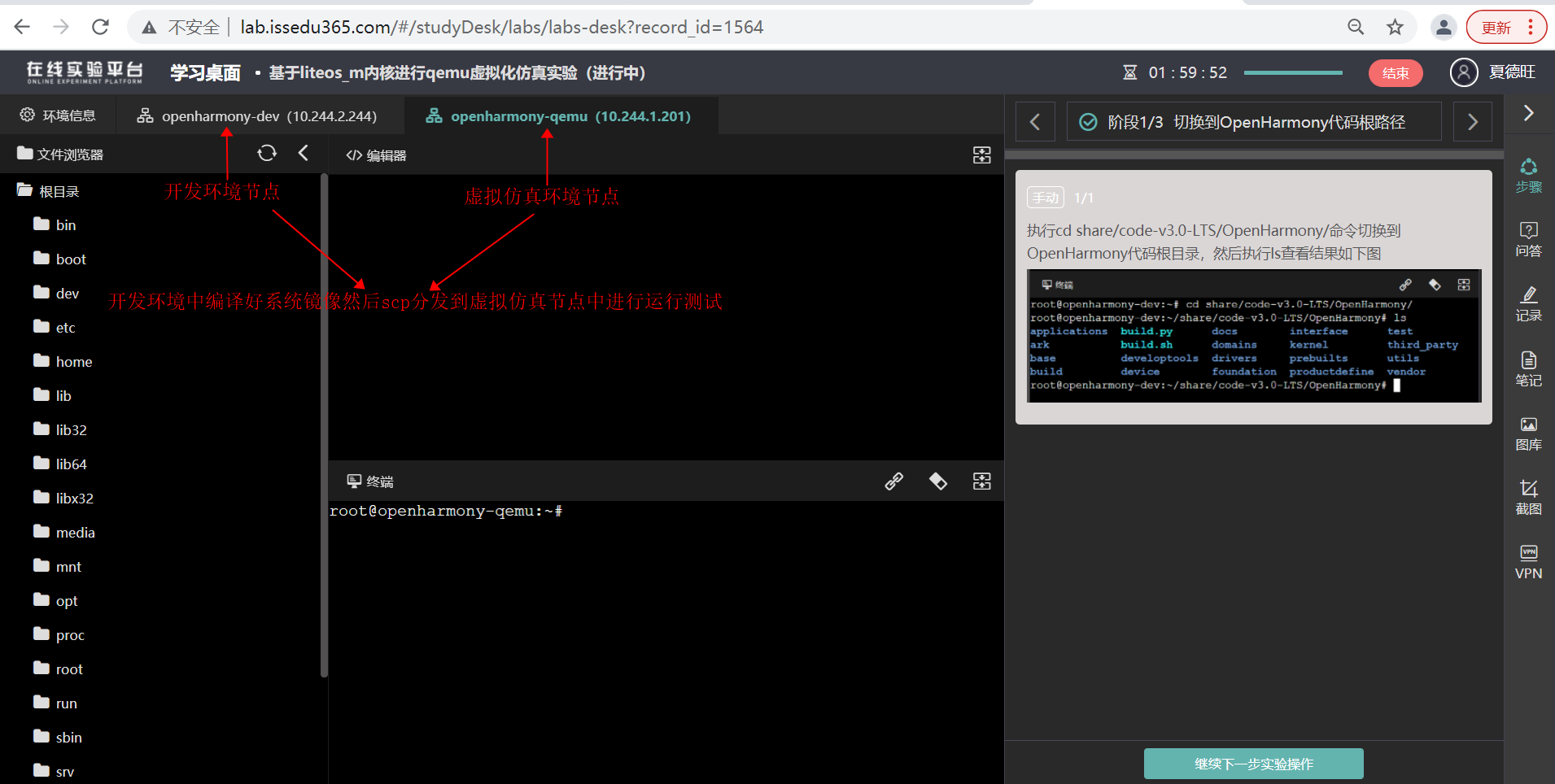Click the 更新 browser update button

tap(1496, 27)
